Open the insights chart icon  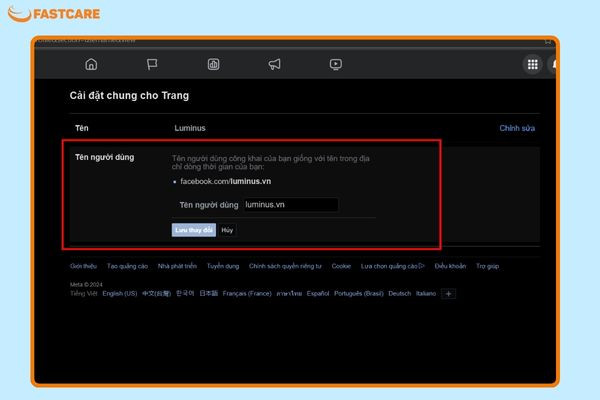tap(213, 64)
